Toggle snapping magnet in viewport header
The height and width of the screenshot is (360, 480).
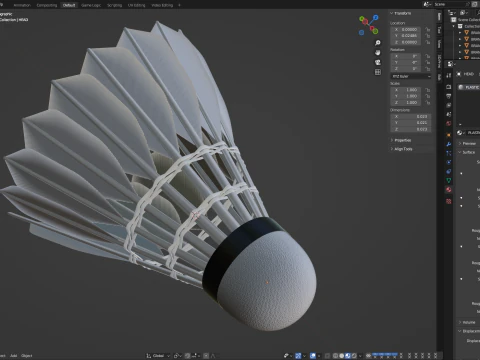(x=188, y=356)
